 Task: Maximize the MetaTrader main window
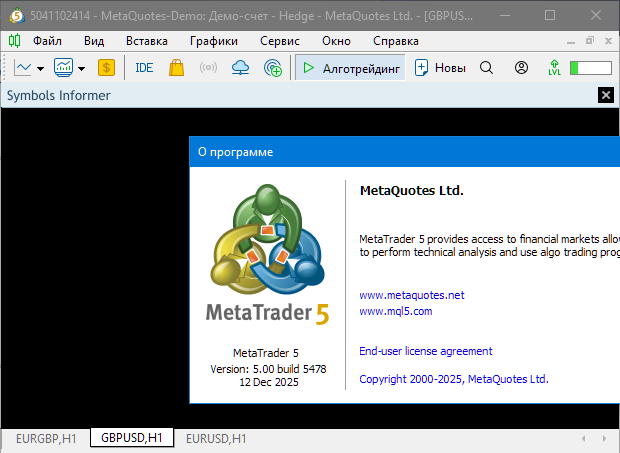[x=550, y=15]
